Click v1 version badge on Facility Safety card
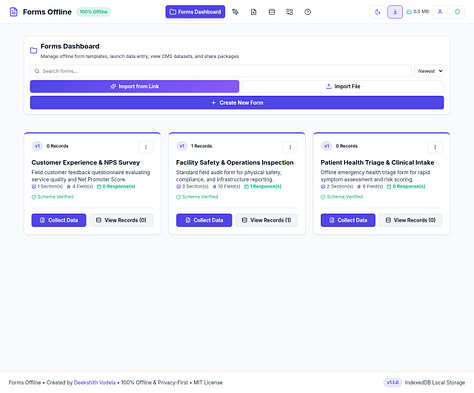Viewport: 474px width, 393px height. pyautogui.click(x=182, y=146)
